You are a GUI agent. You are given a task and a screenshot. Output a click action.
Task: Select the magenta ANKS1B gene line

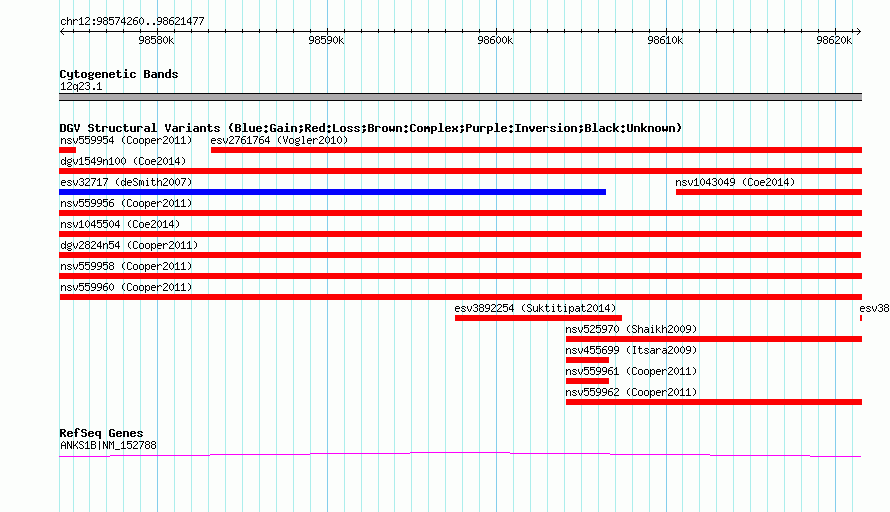(460, 454)
